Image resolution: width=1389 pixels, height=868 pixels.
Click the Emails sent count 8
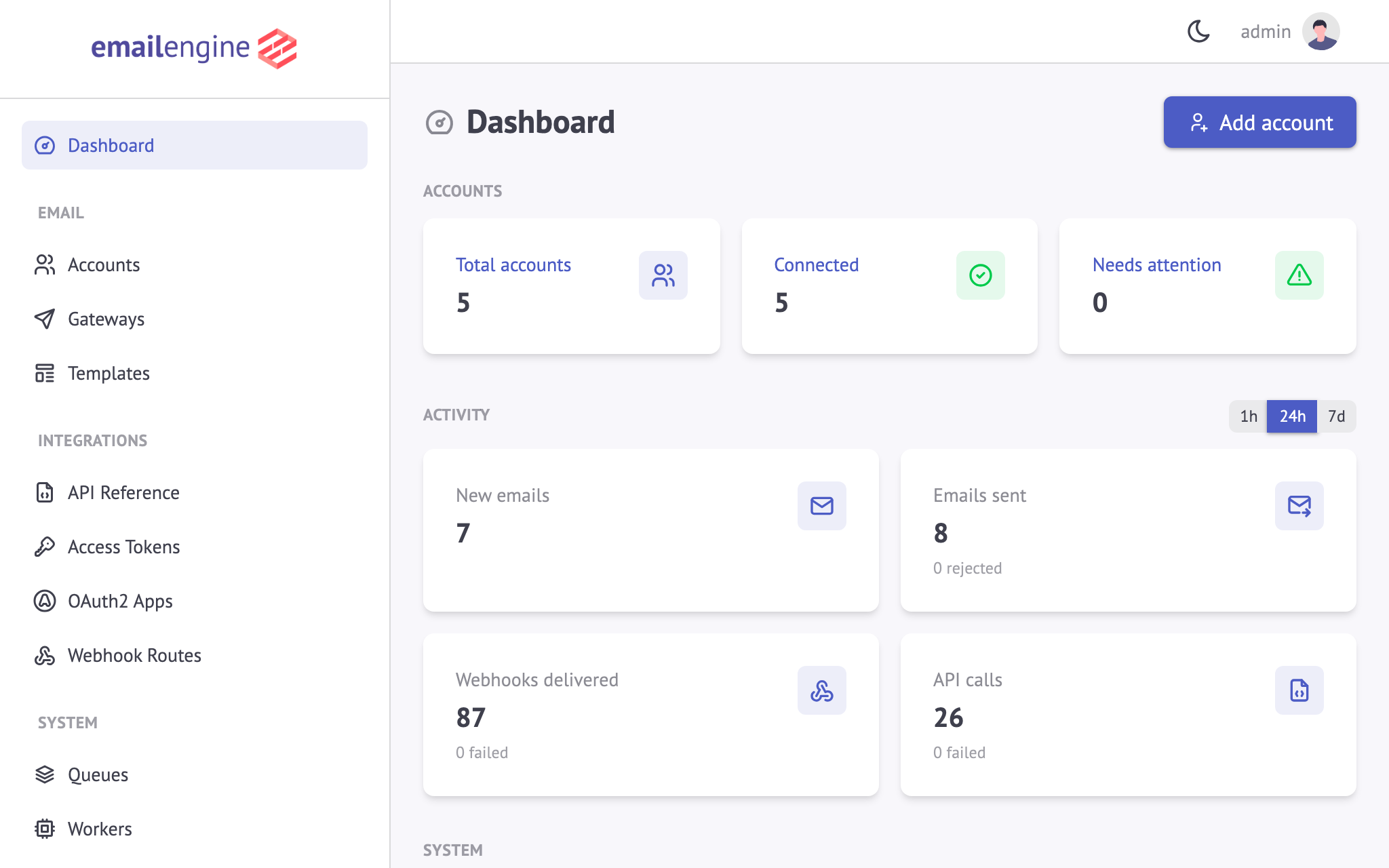click(x=941, y=533)
